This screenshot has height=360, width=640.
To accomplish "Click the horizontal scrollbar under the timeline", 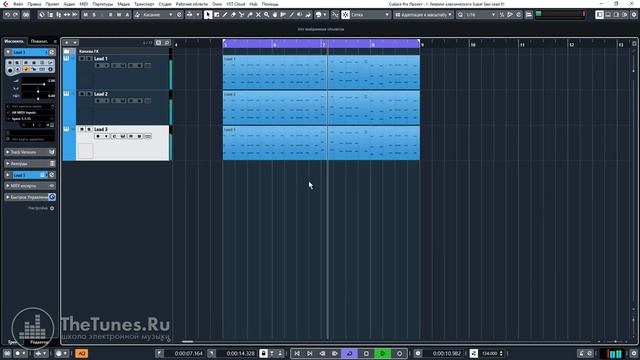I will [x=187, y=342].
